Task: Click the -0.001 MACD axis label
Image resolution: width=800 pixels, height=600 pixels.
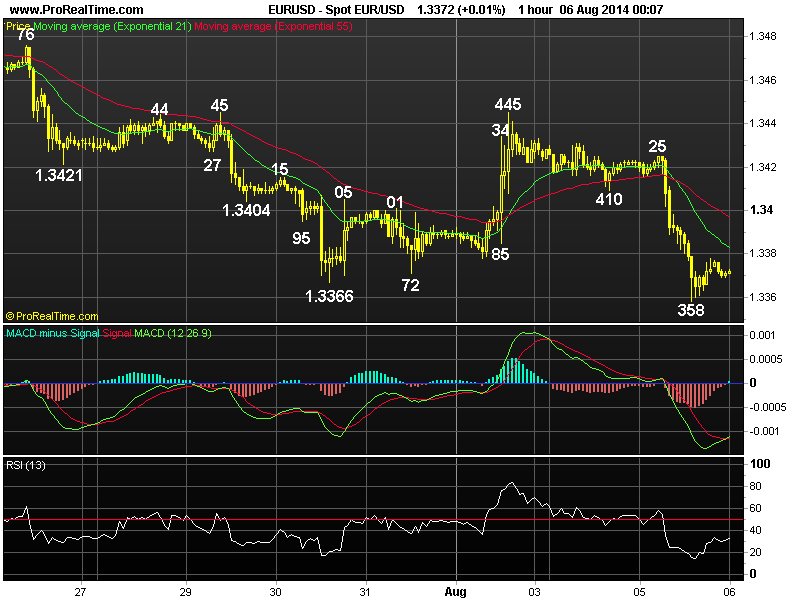Action: click(764, 432)
